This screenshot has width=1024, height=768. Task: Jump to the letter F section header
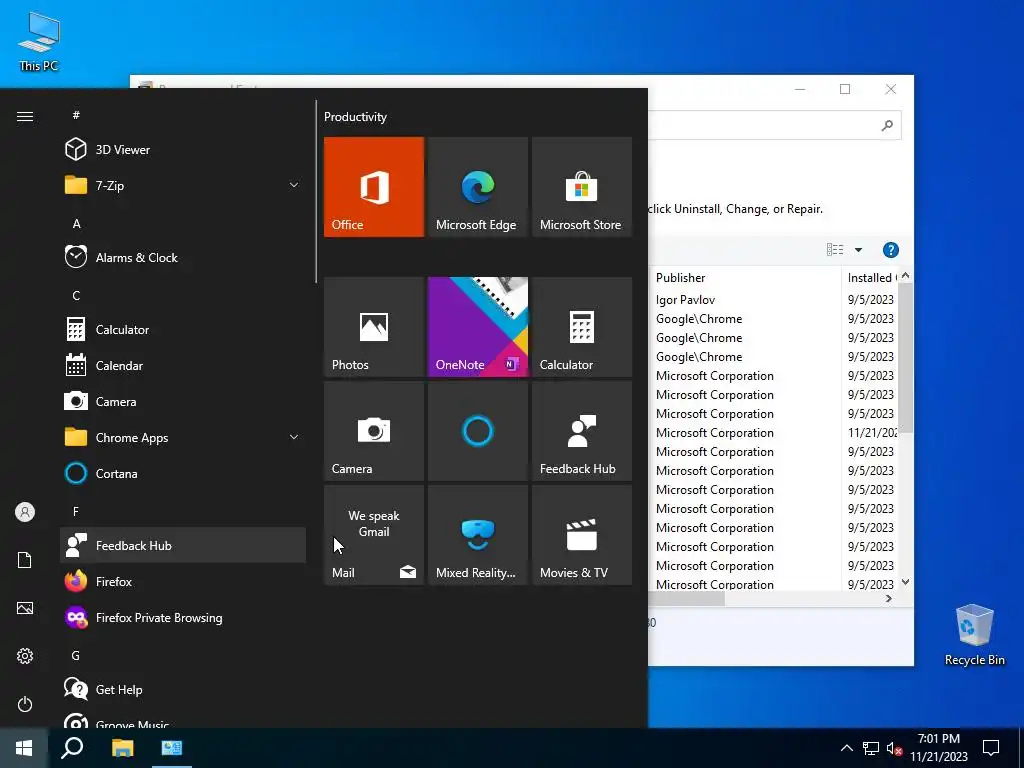(76, 511)
